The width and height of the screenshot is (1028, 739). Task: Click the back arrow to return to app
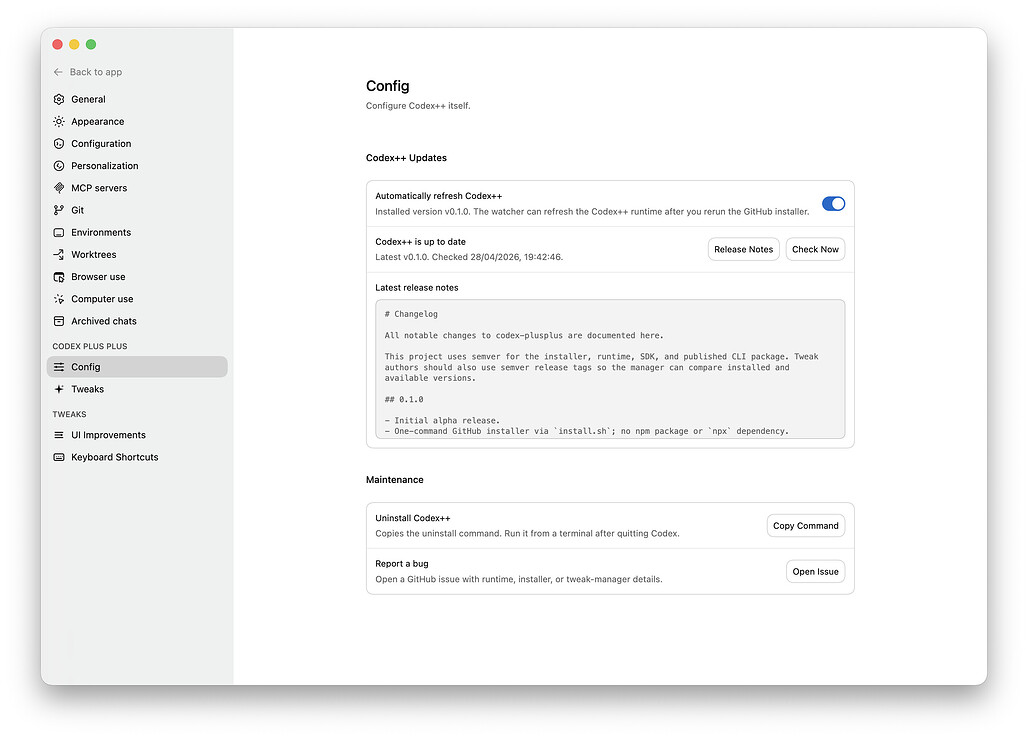click(58, 72)
